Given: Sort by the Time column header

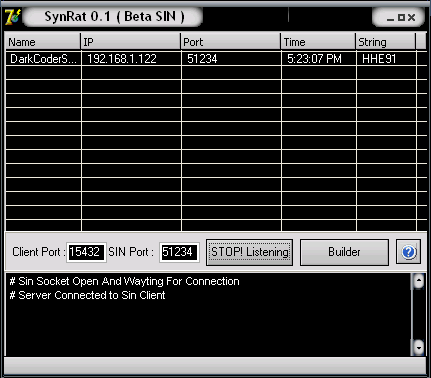Looking at the screenshot, I should (318, 42).
